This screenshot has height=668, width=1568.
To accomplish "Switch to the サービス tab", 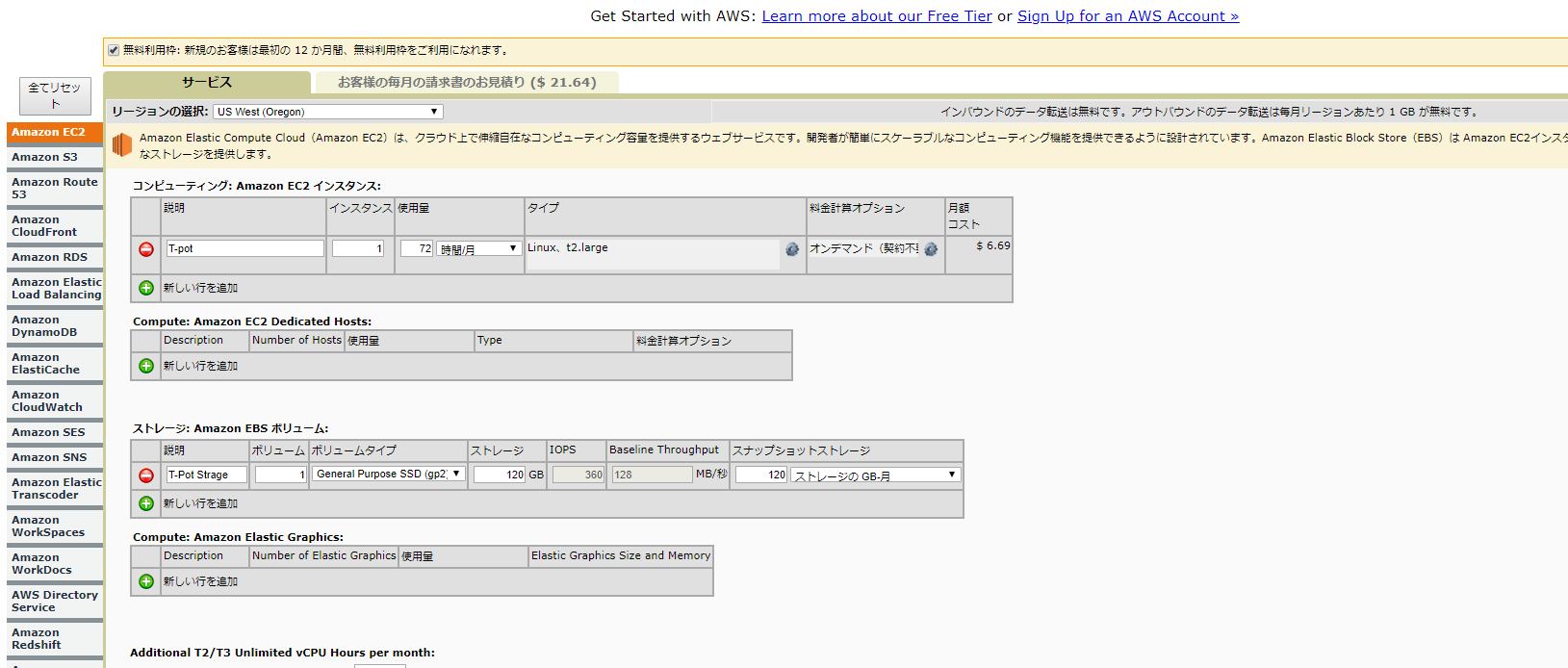I will click(207, 83).
